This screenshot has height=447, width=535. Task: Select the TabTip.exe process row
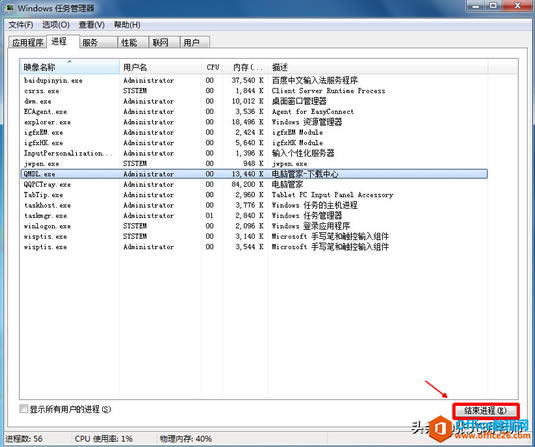pyautogui.click(x=254, y=195)
